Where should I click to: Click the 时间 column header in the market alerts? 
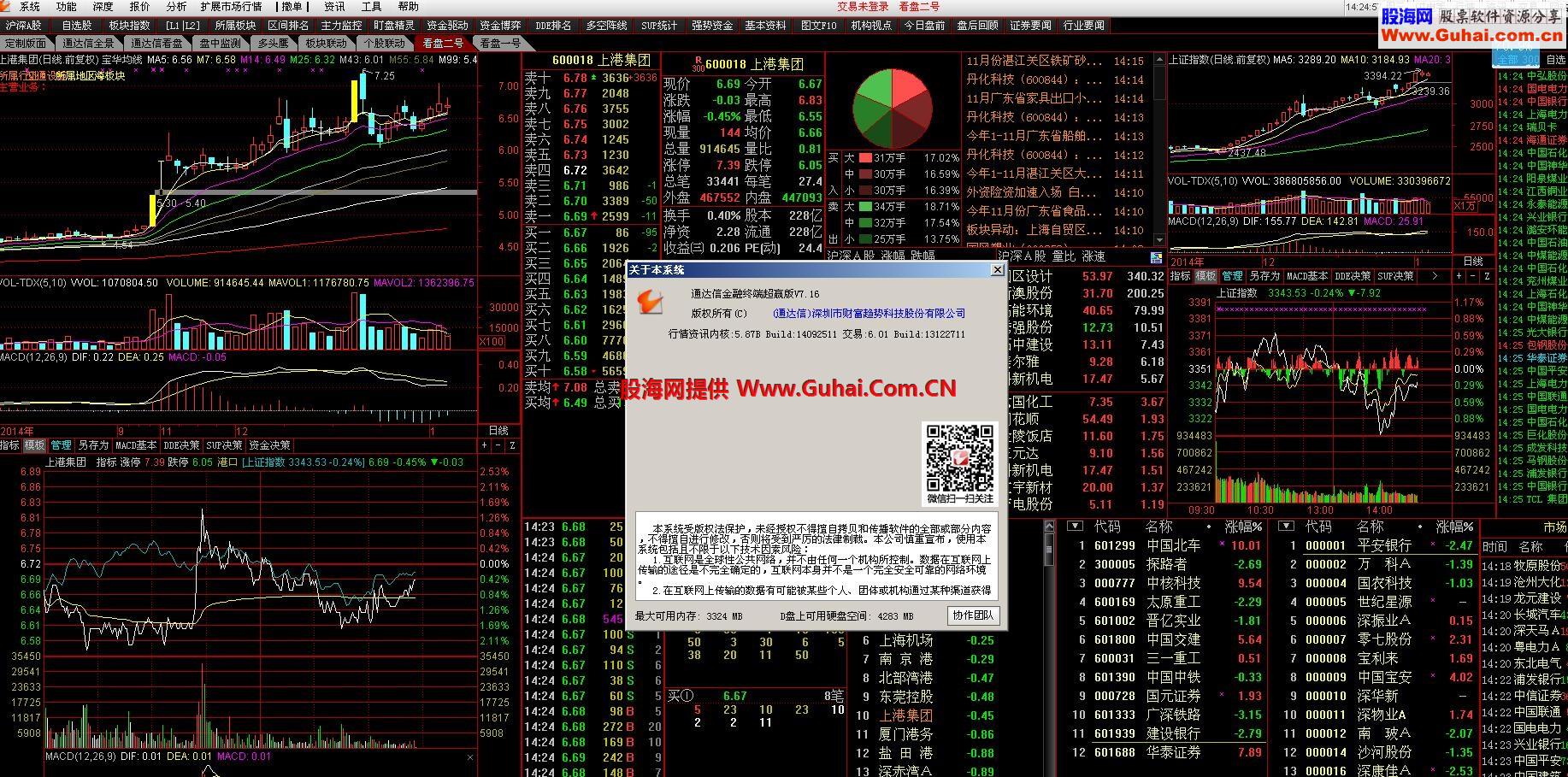pos(1494,546)
